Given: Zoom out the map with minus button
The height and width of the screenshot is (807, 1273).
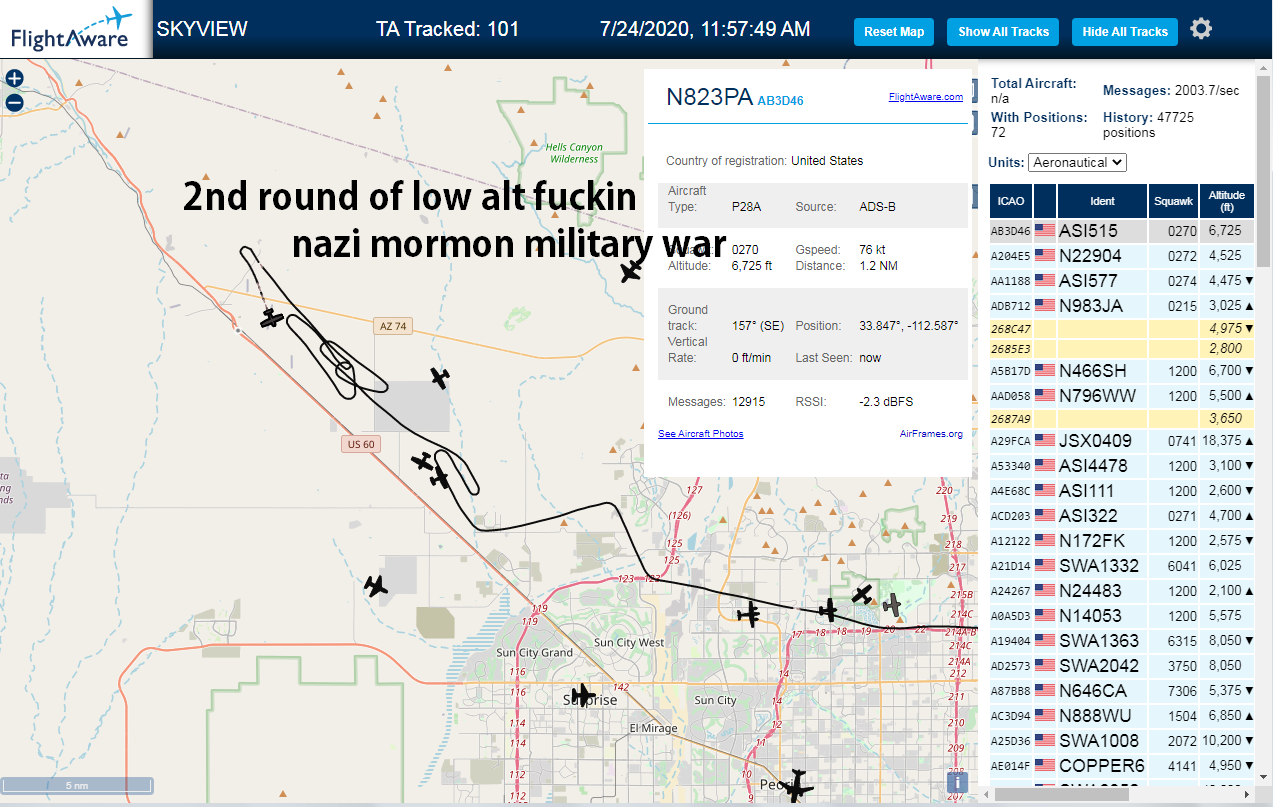Looking at the screenshot, I should (x=14, y=102).
